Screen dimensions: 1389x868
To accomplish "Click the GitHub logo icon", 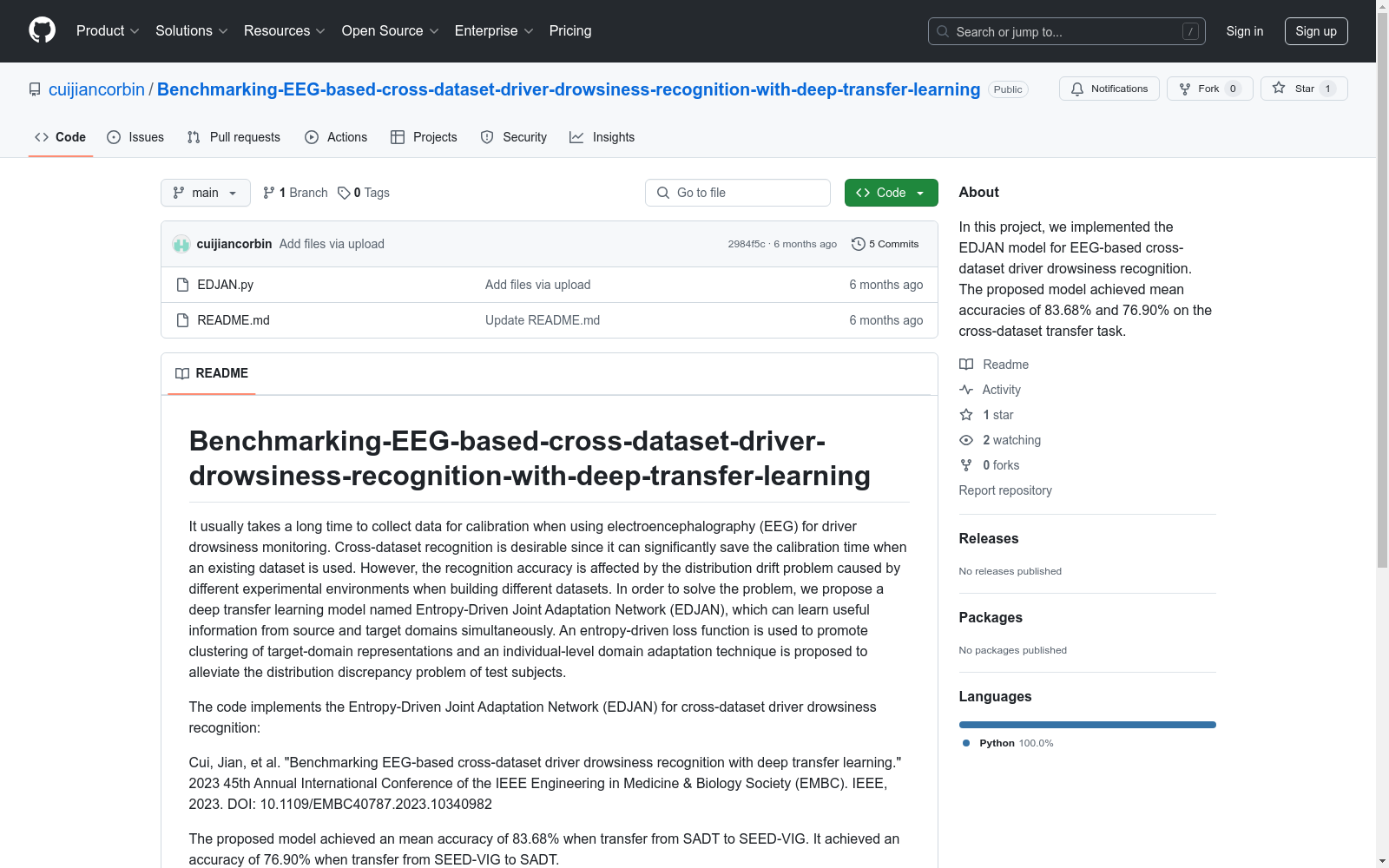I will point(42,30).
